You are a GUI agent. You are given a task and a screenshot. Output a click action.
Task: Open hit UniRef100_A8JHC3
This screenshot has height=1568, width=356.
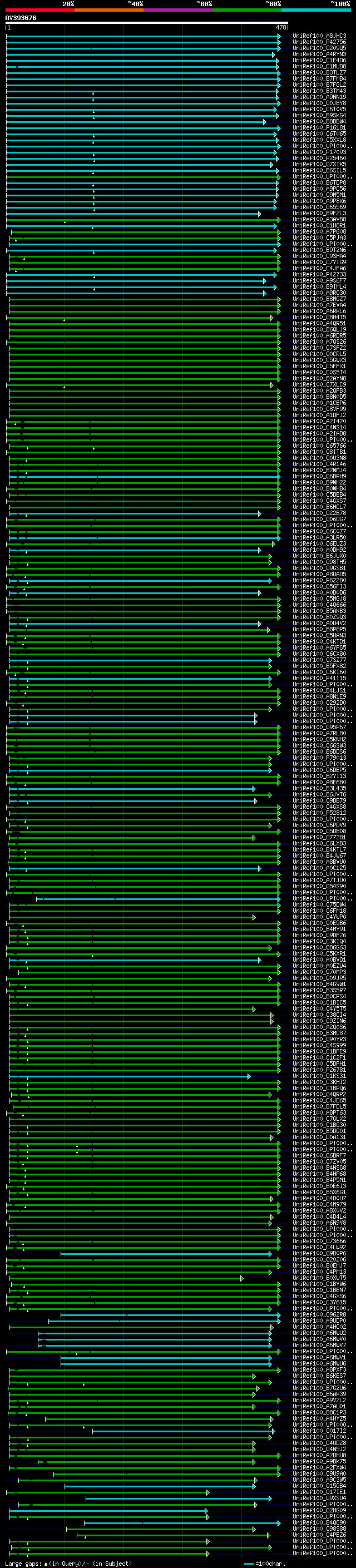point(319,36)
